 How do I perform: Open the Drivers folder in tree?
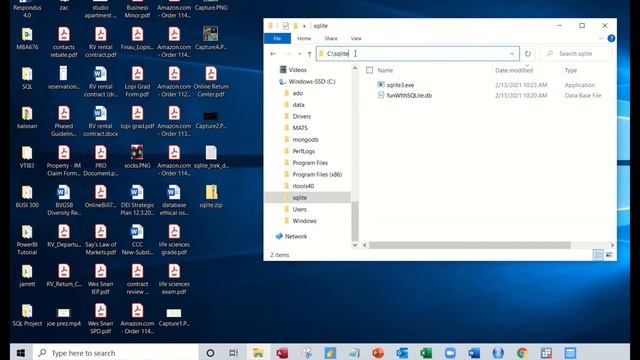[x=302, y=116]
